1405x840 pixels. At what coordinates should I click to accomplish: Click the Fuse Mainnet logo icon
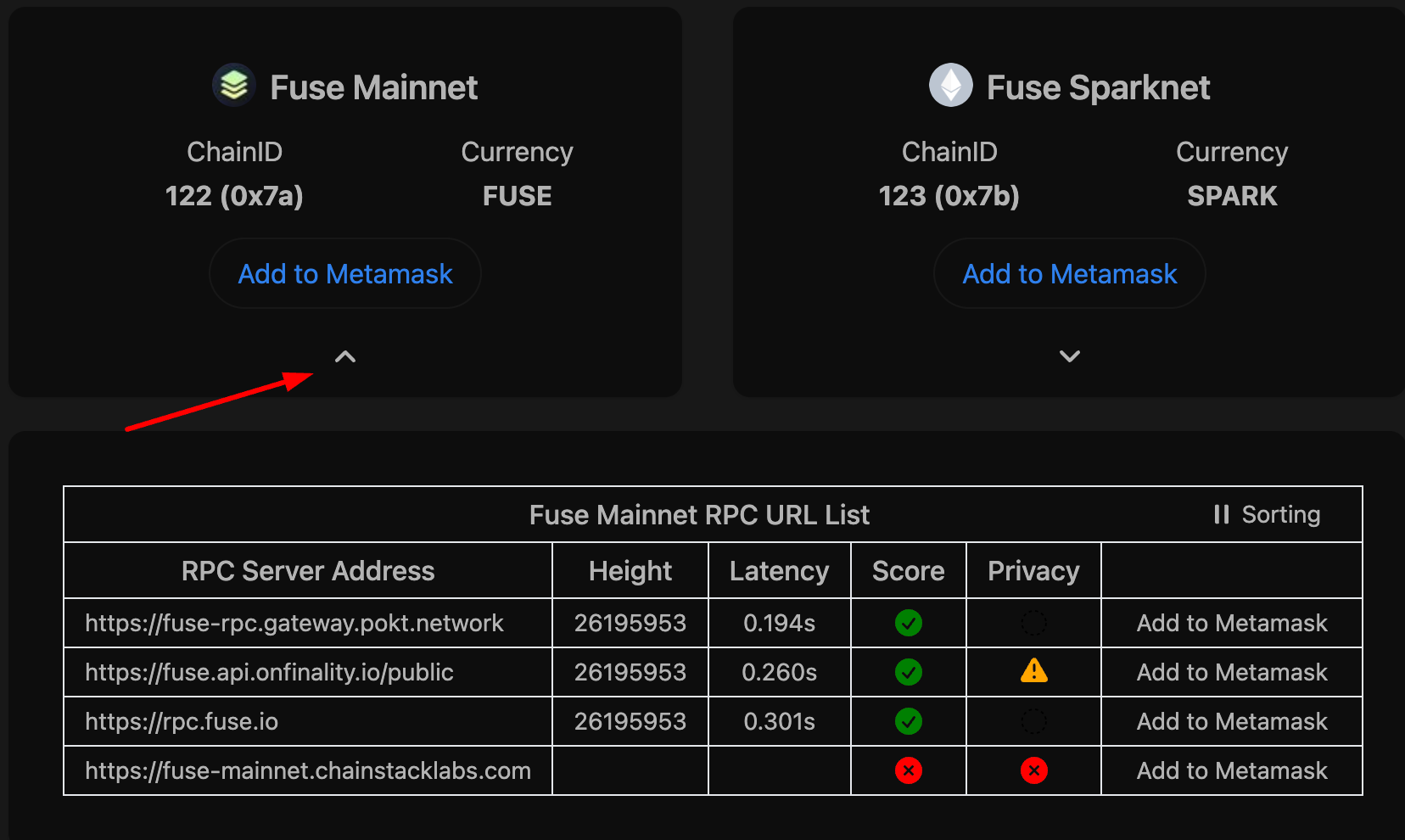(x=234, y=85)
